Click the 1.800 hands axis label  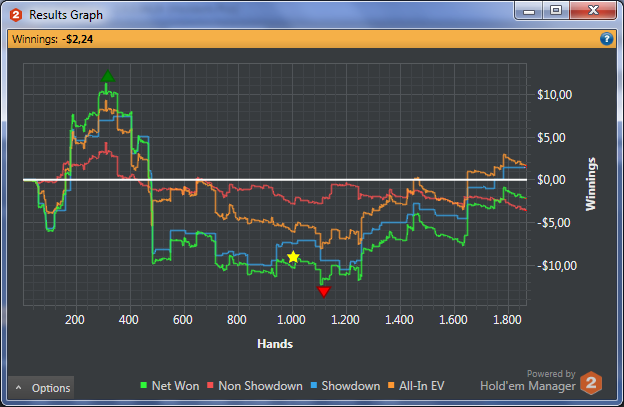[x=507, y=319]
